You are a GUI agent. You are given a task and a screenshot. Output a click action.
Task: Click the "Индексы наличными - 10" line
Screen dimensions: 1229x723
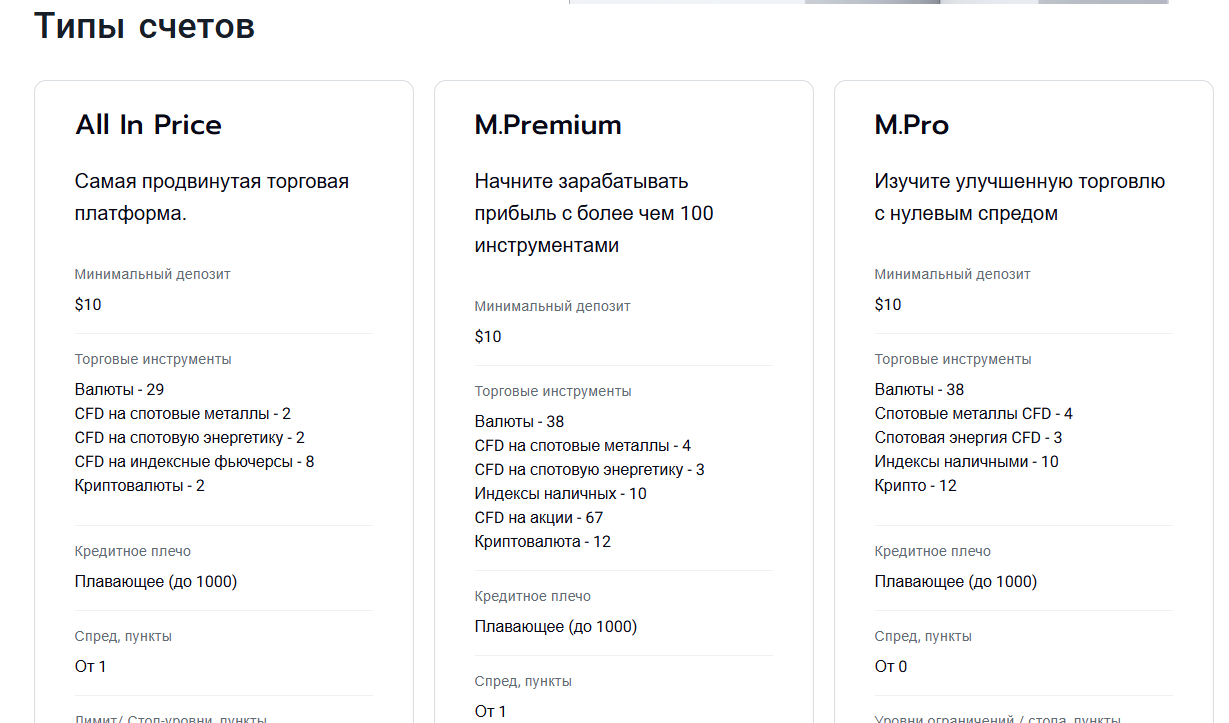967,461
